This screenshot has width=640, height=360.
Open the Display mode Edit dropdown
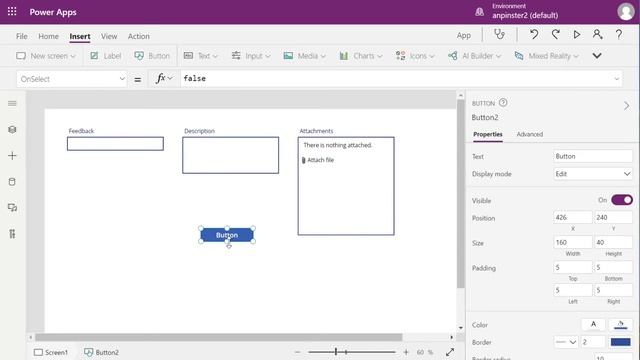[593, 174]
